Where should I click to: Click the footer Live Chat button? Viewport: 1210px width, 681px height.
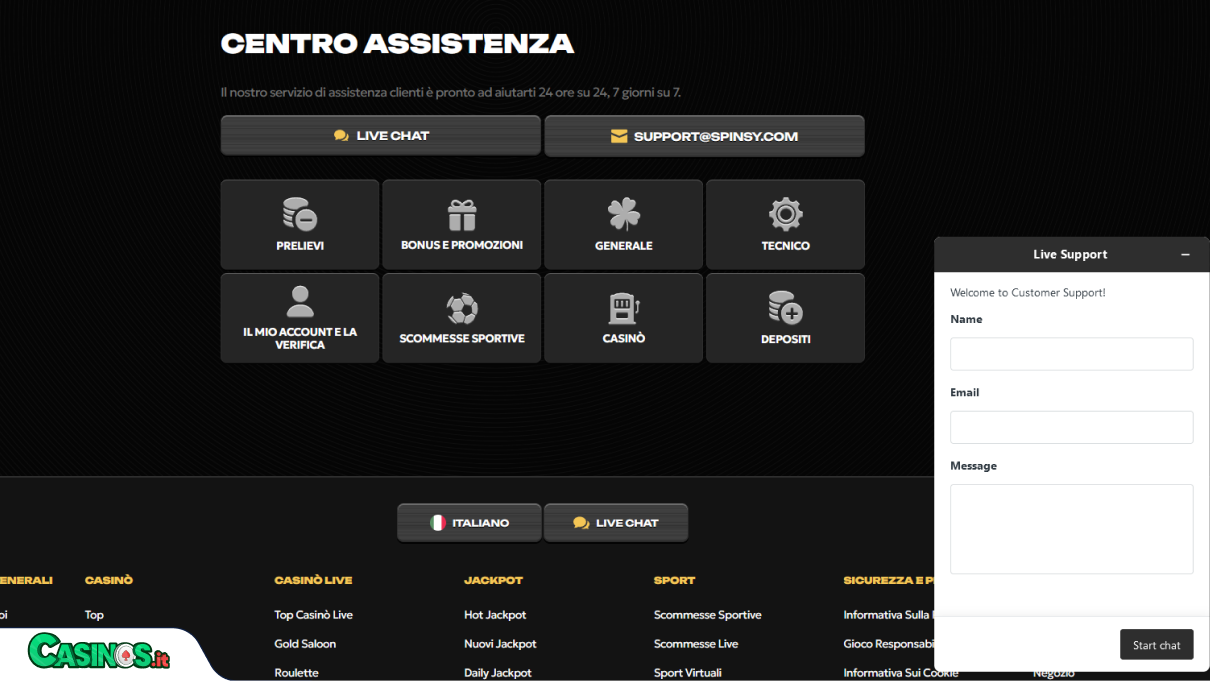(616, 523)
